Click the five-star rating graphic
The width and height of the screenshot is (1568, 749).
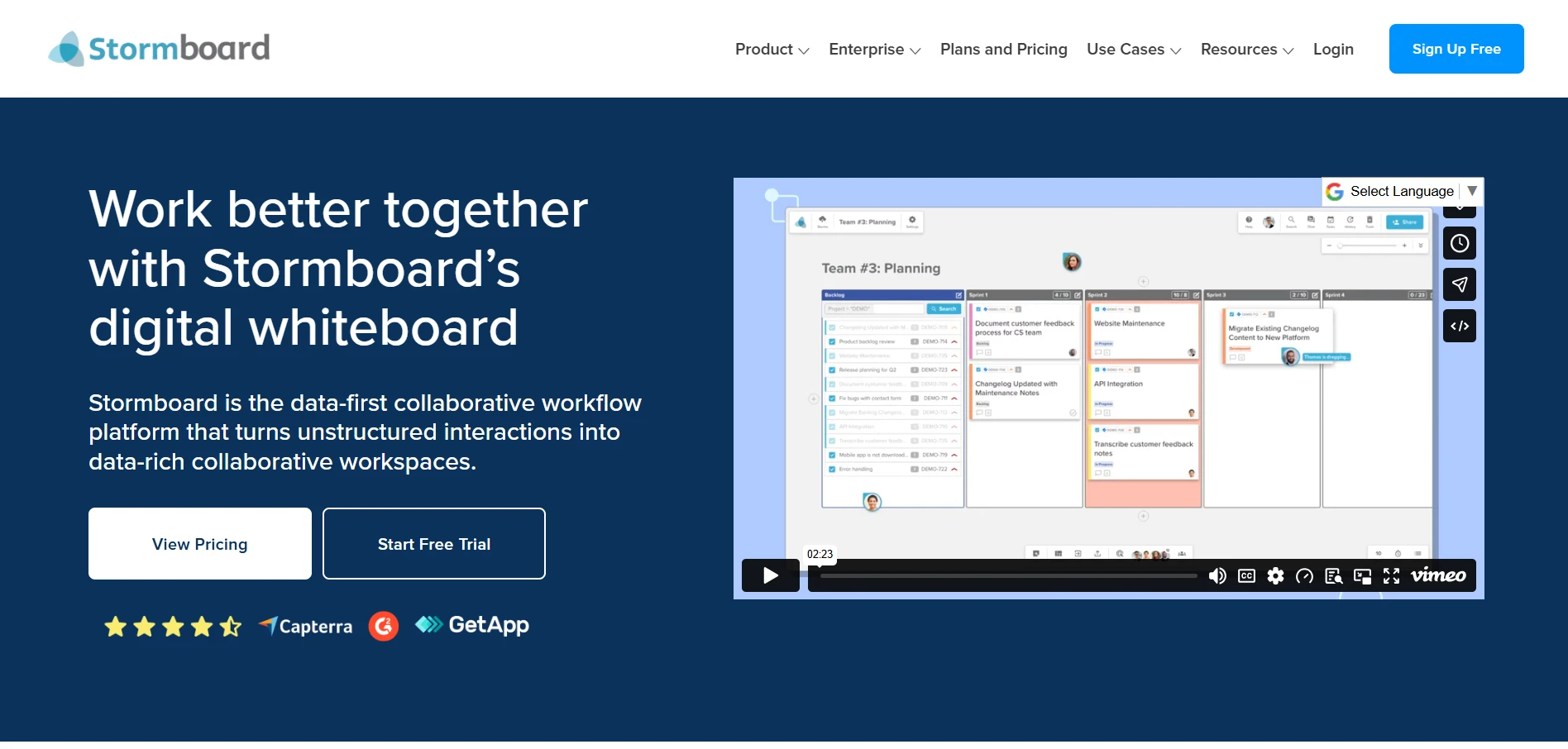coord(173,627)
